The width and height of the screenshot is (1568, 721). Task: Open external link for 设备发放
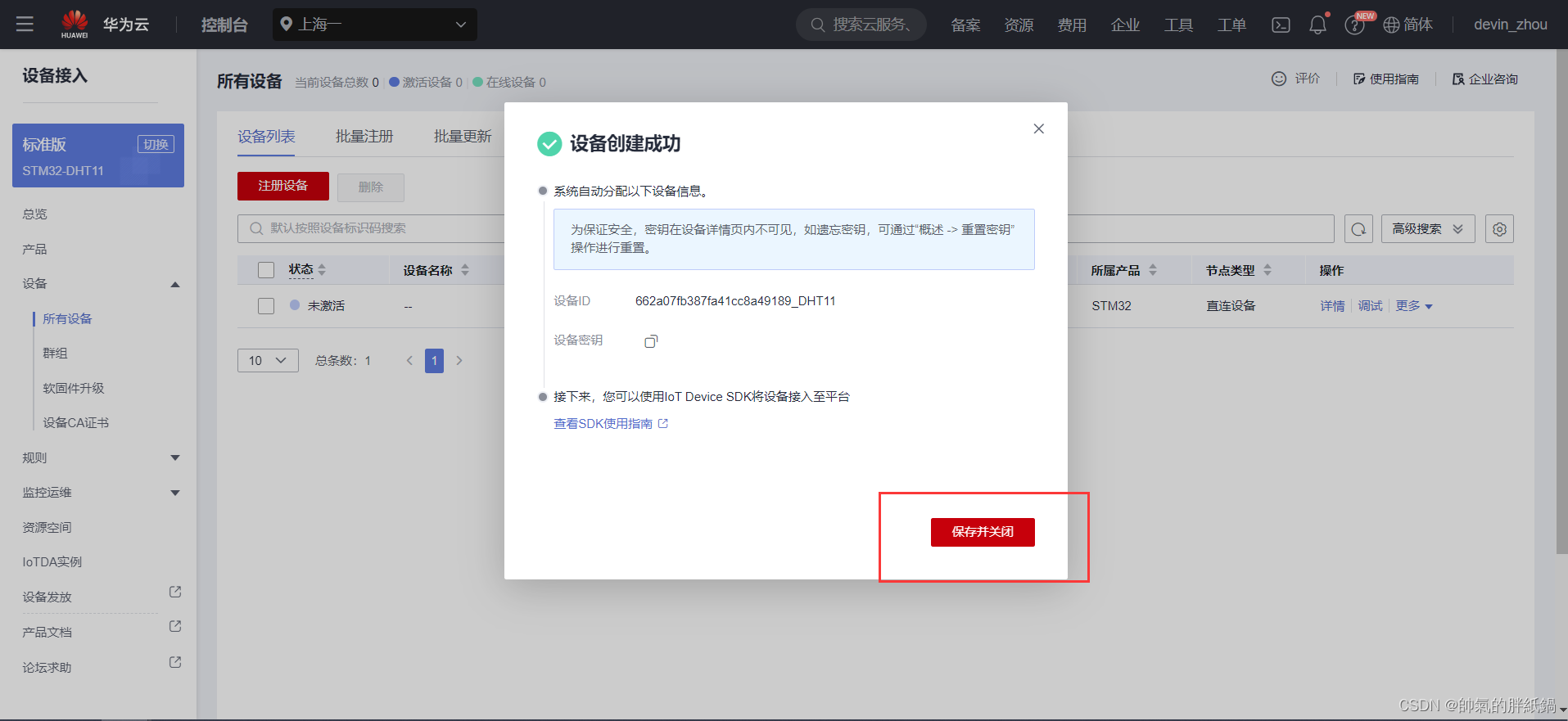point(175,592)
